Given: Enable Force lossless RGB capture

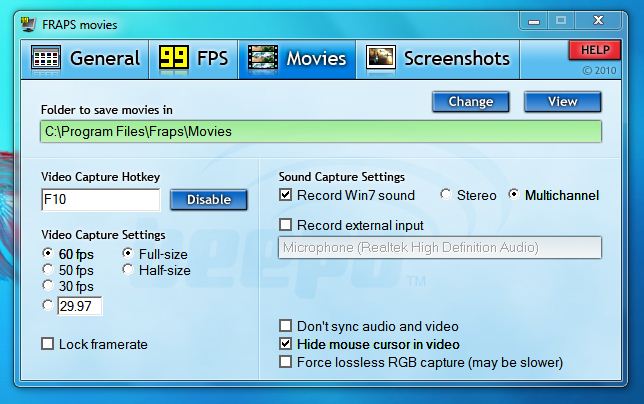Looking at the screenshot, I should 421,362.
